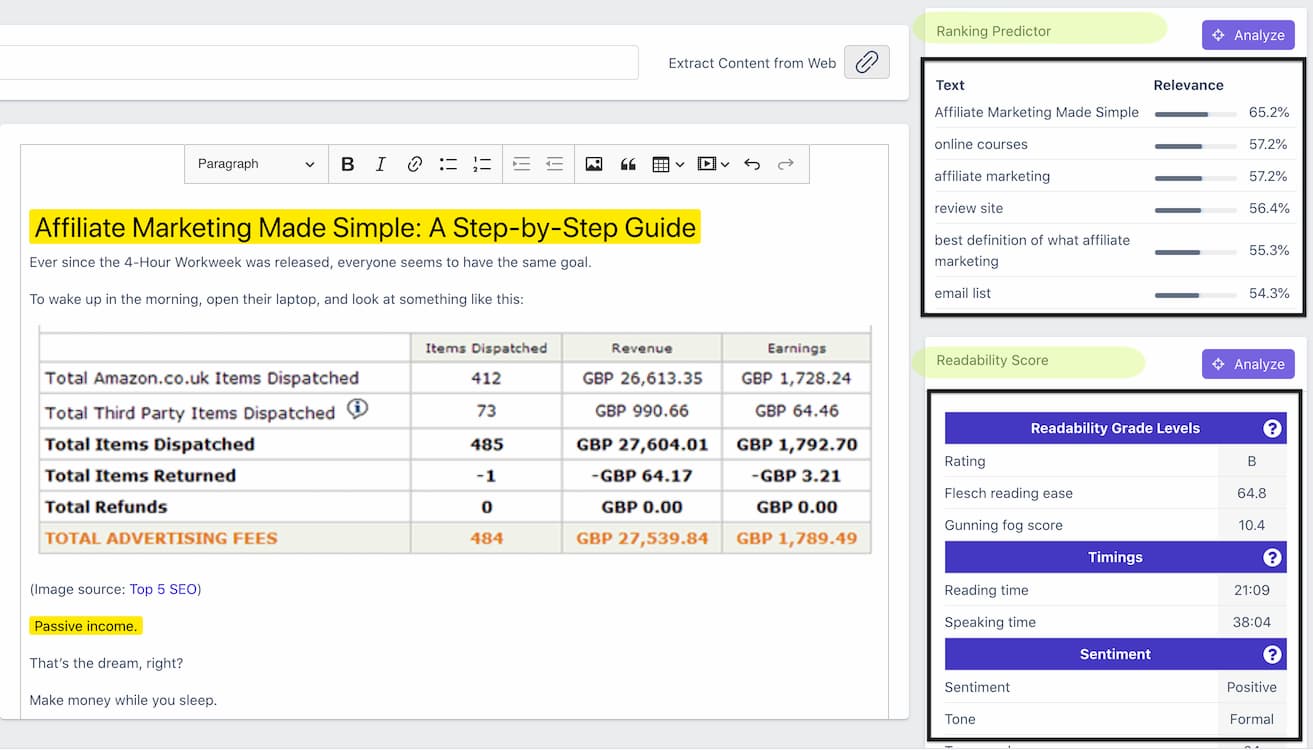
Task: Show help for the Timings section
Action: coord(1272,557)
